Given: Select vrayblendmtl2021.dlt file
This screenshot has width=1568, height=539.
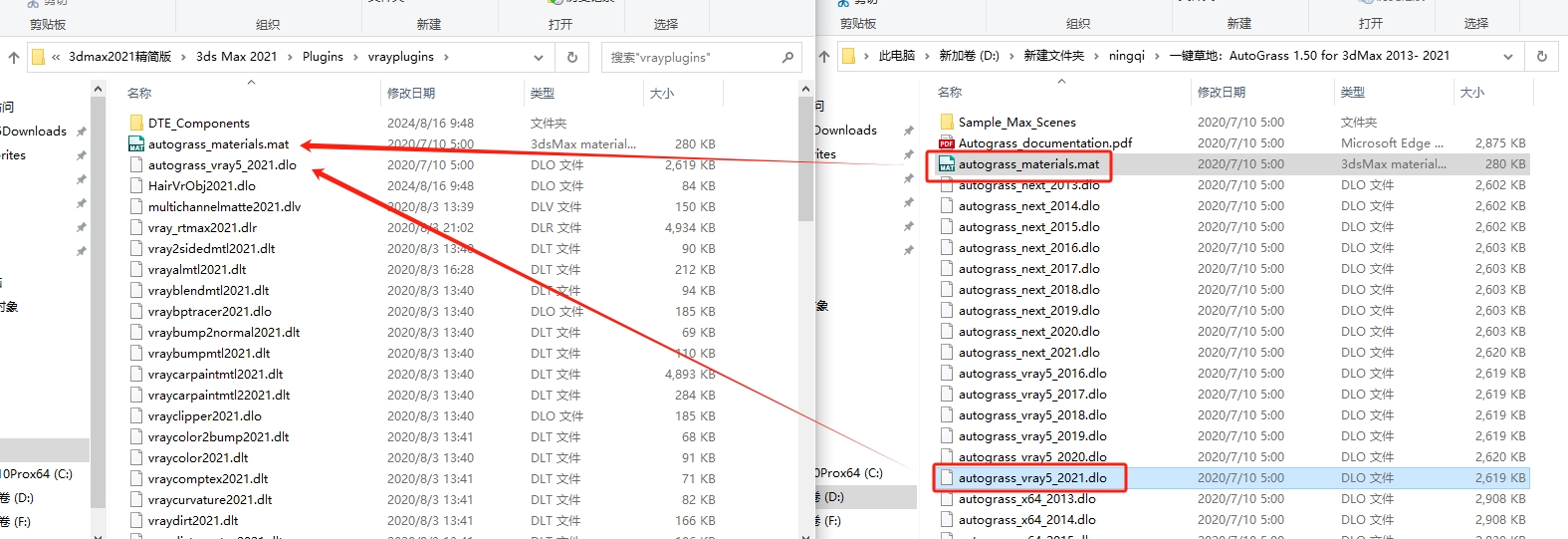Looking at the screenshot, I should [208, 290].
